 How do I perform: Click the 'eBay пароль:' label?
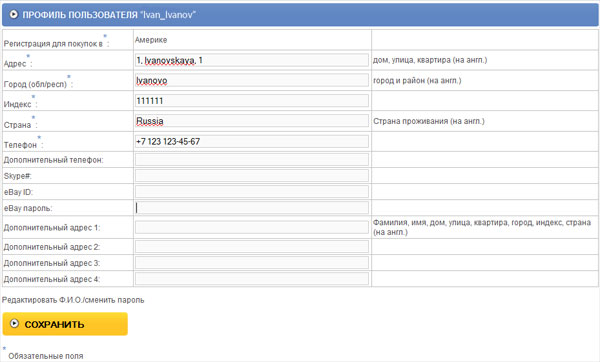pos(28,208)
